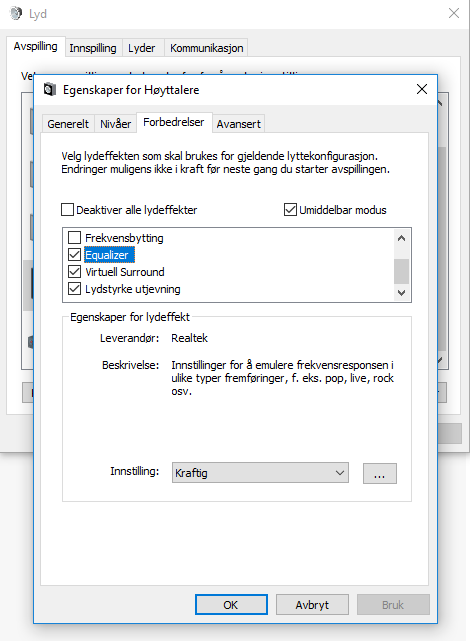Viewport: 470px width, 641px height.
Task: Select the Frekvensbytting label
Action: pyautogui.click(x=124, y=238)
